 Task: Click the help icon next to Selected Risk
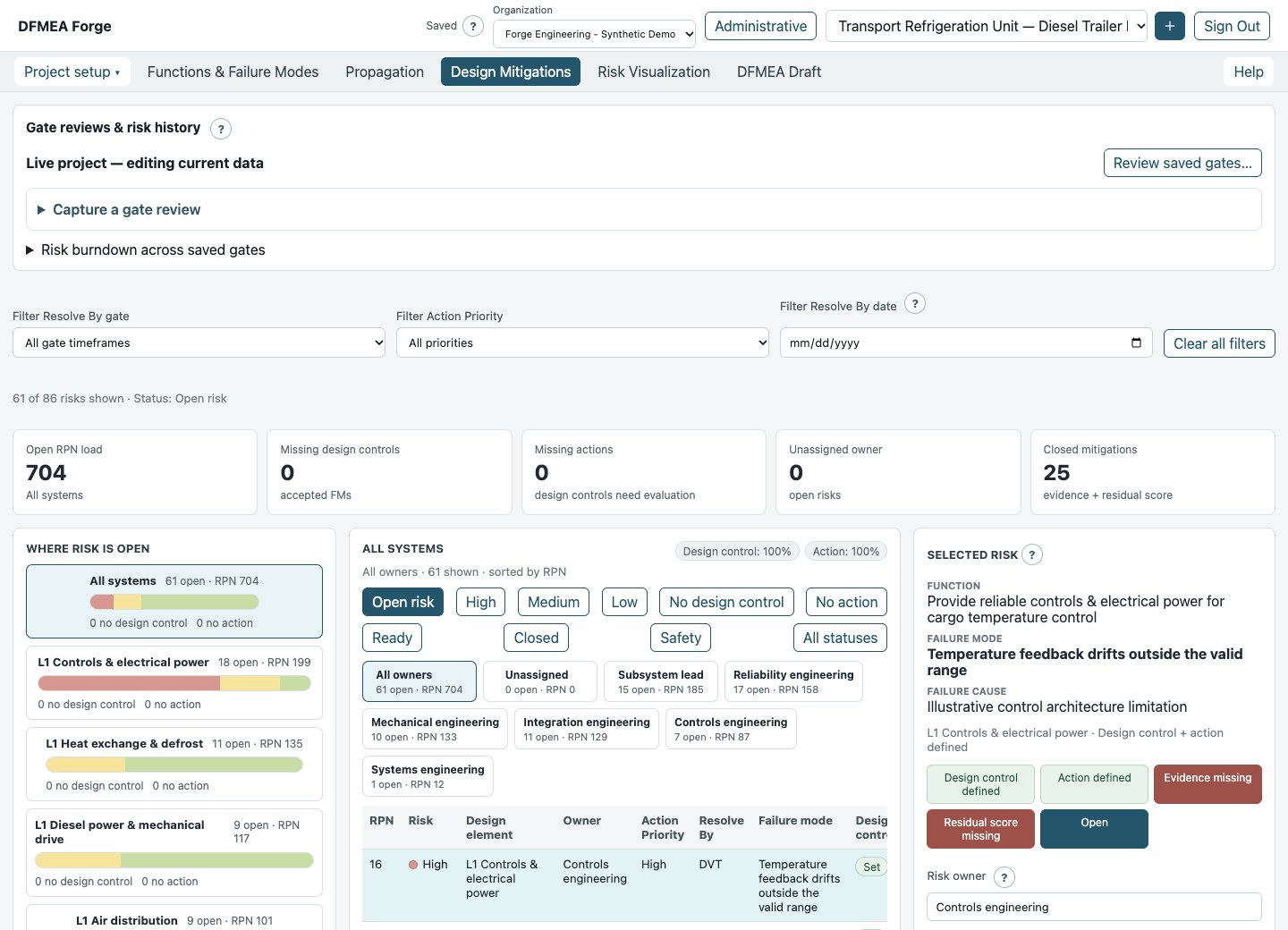coord(1032,555)
